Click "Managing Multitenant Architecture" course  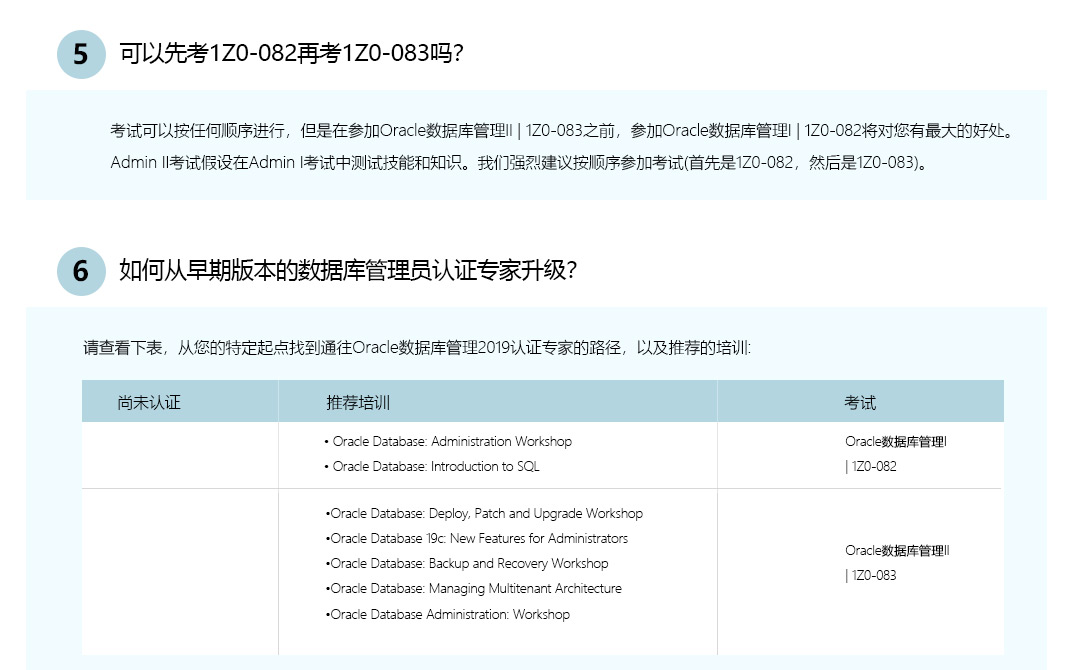pos(474,589)
